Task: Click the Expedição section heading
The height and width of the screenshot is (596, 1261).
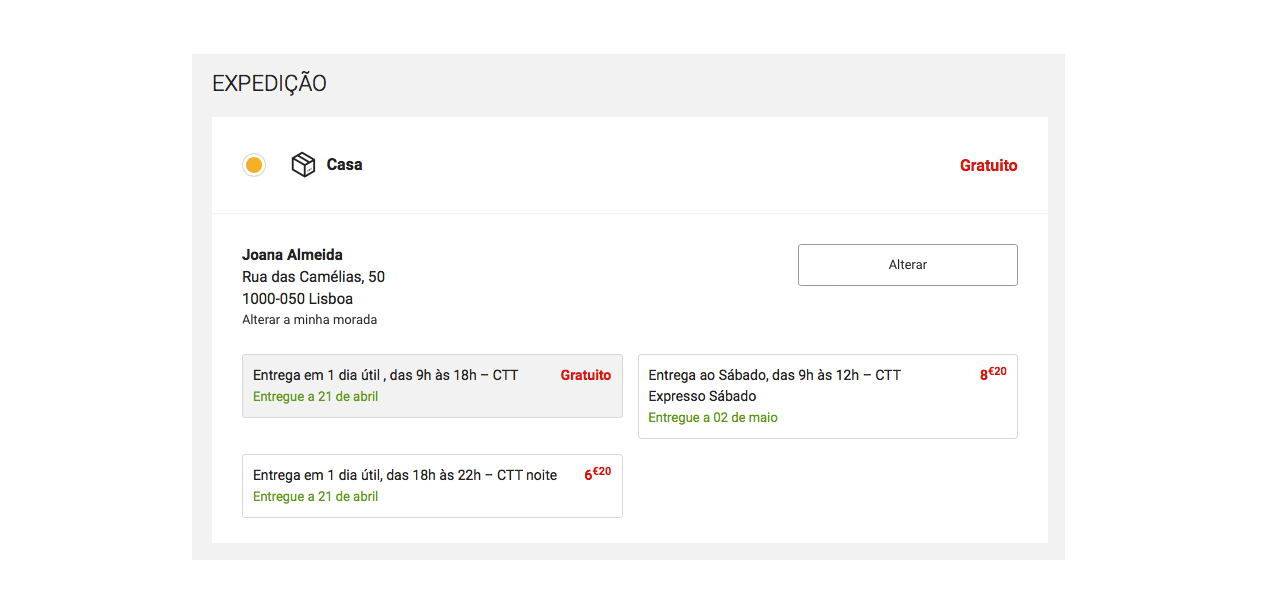Action: [269, 84]
